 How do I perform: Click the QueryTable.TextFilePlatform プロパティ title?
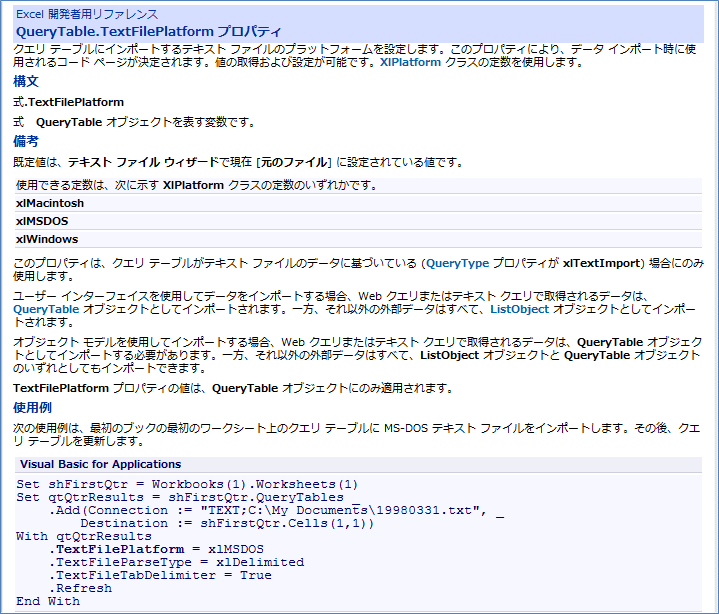pos(149,32)
